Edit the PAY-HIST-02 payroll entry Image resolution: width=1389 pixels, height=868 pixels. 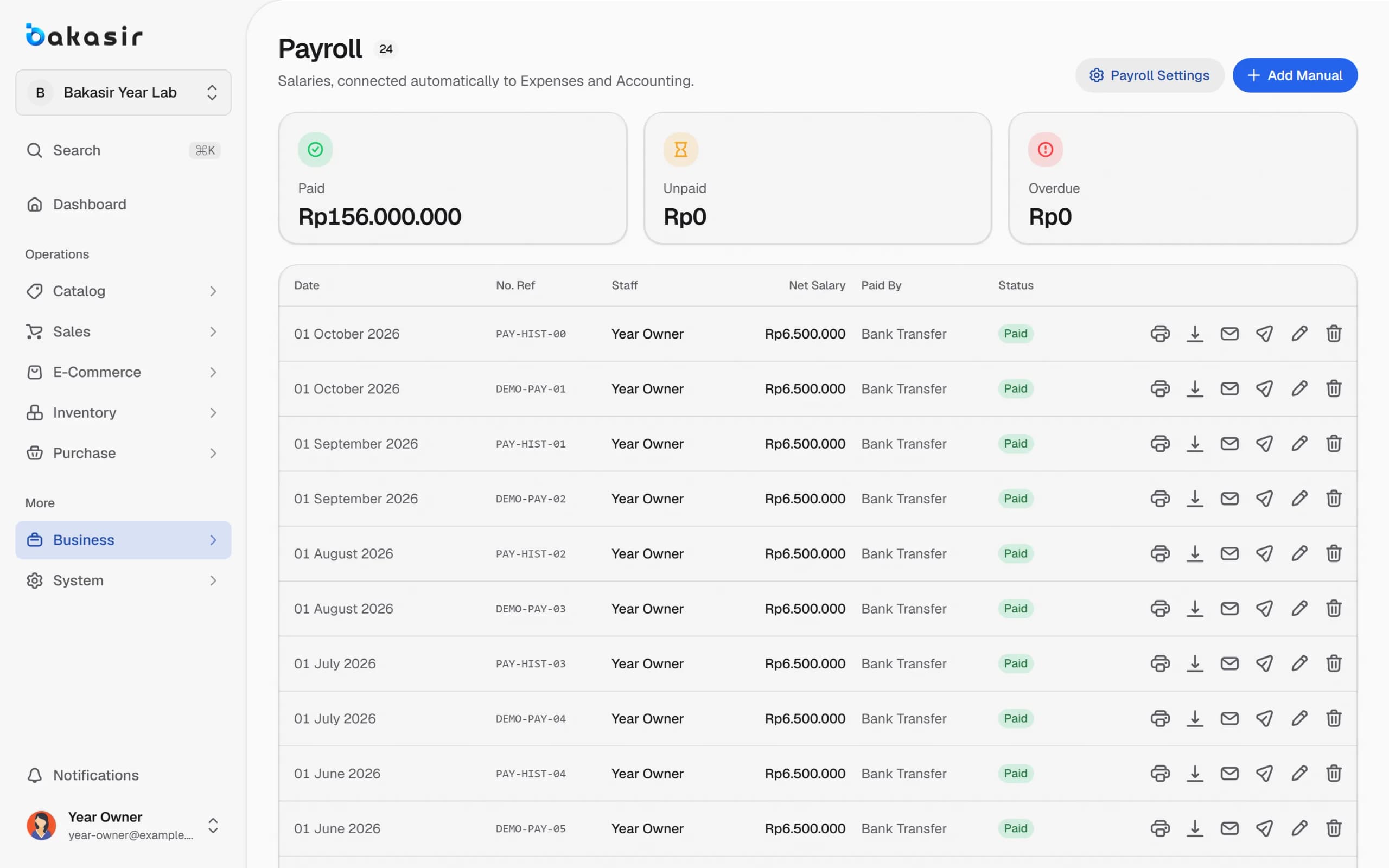point(1299,553)
